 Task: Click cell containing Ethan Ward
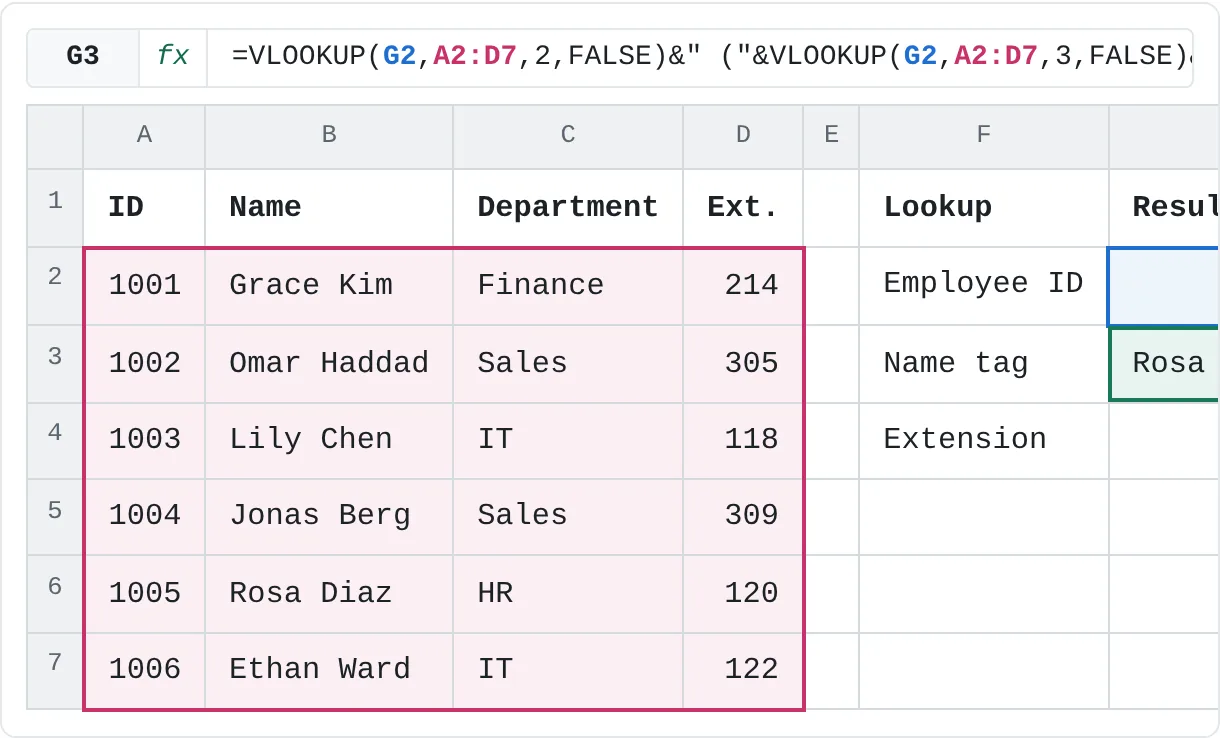tap(329, 671)
